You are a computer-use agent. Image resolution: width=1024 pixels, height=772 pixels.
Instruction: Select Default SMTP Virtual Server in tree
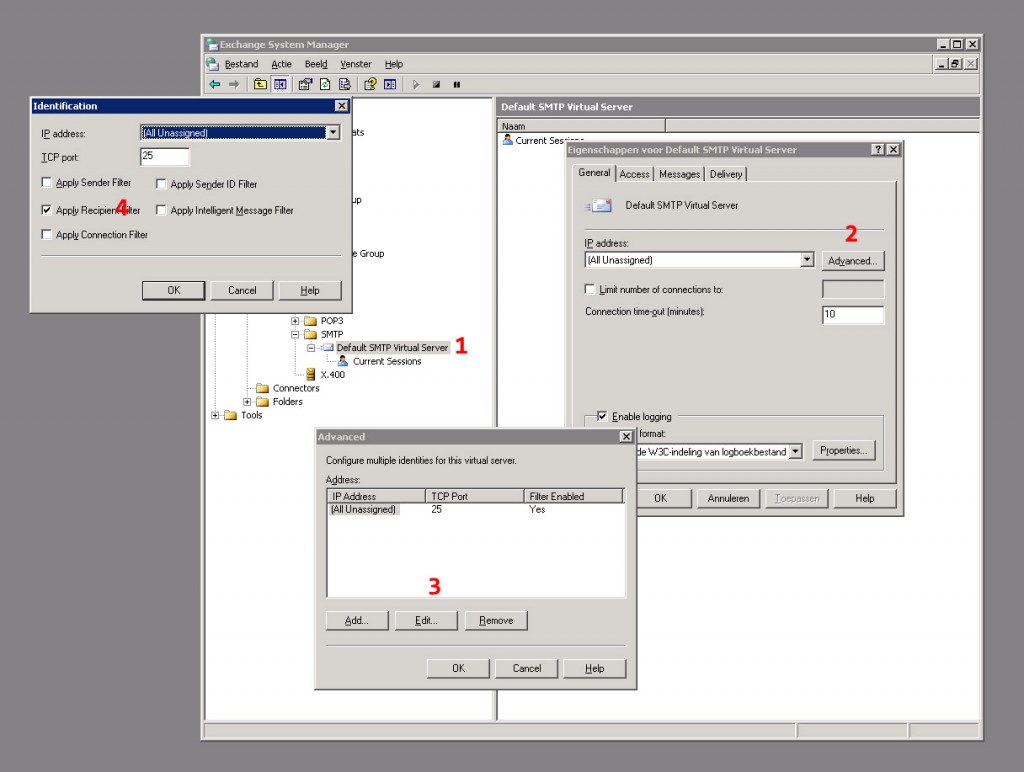[x=392, y=347]
